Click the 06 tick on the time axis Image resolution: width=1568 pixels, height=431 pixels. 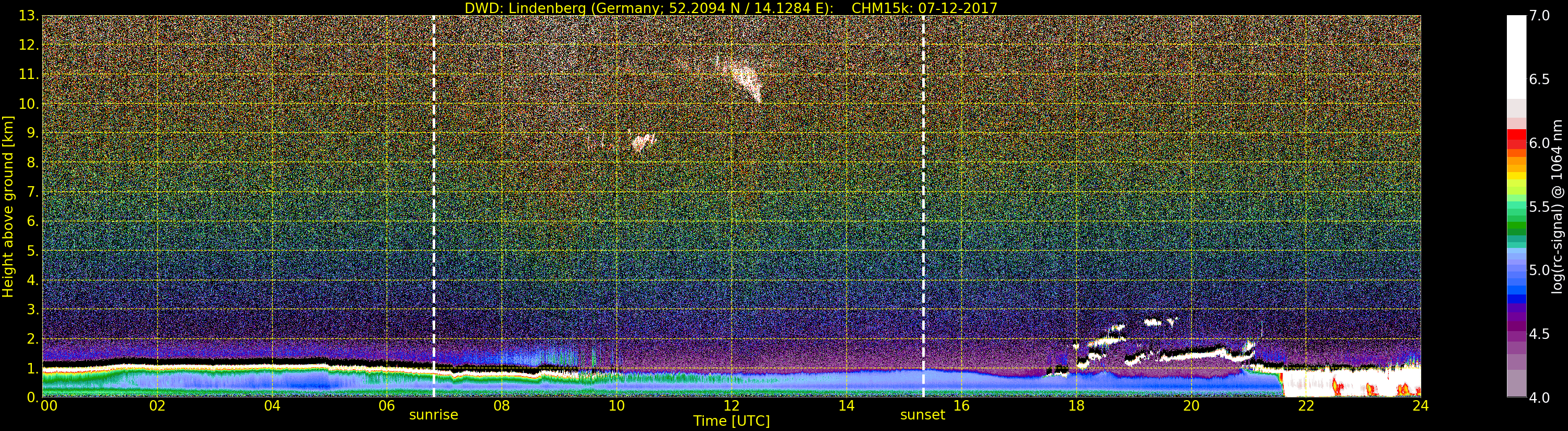pos(387,405)
